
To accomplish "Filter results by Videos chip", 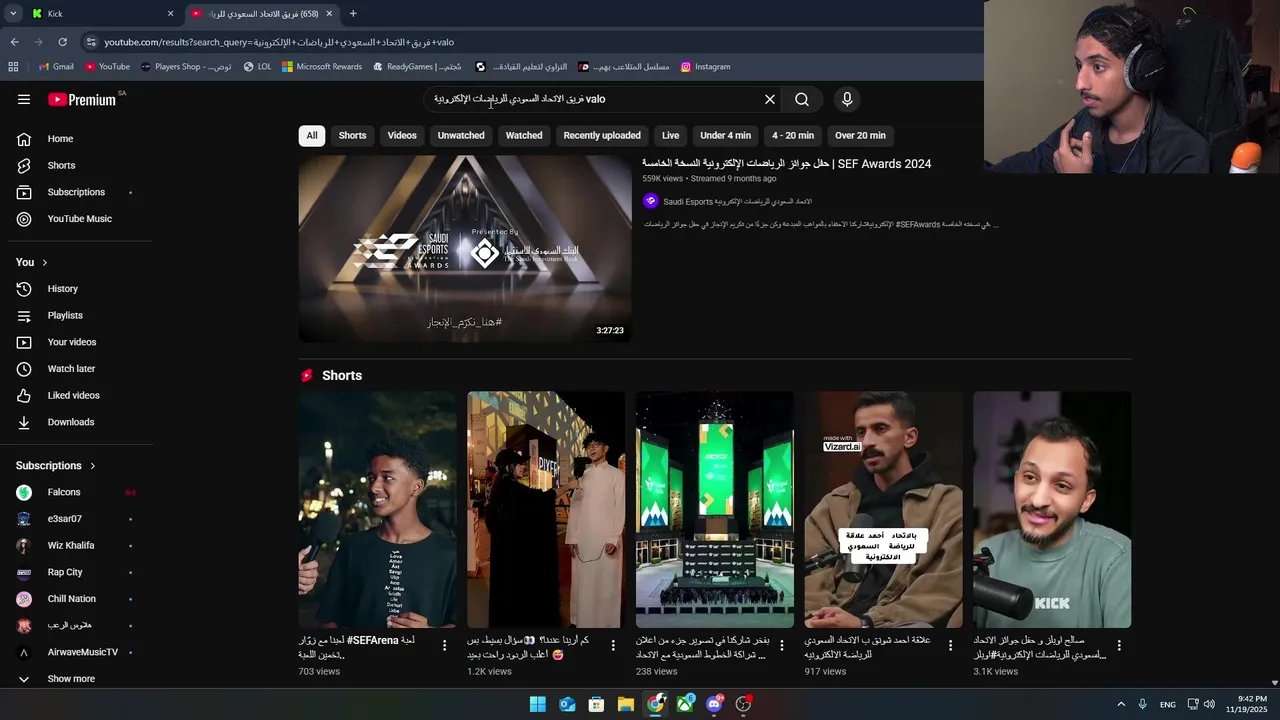I will (x=402, y=135).
